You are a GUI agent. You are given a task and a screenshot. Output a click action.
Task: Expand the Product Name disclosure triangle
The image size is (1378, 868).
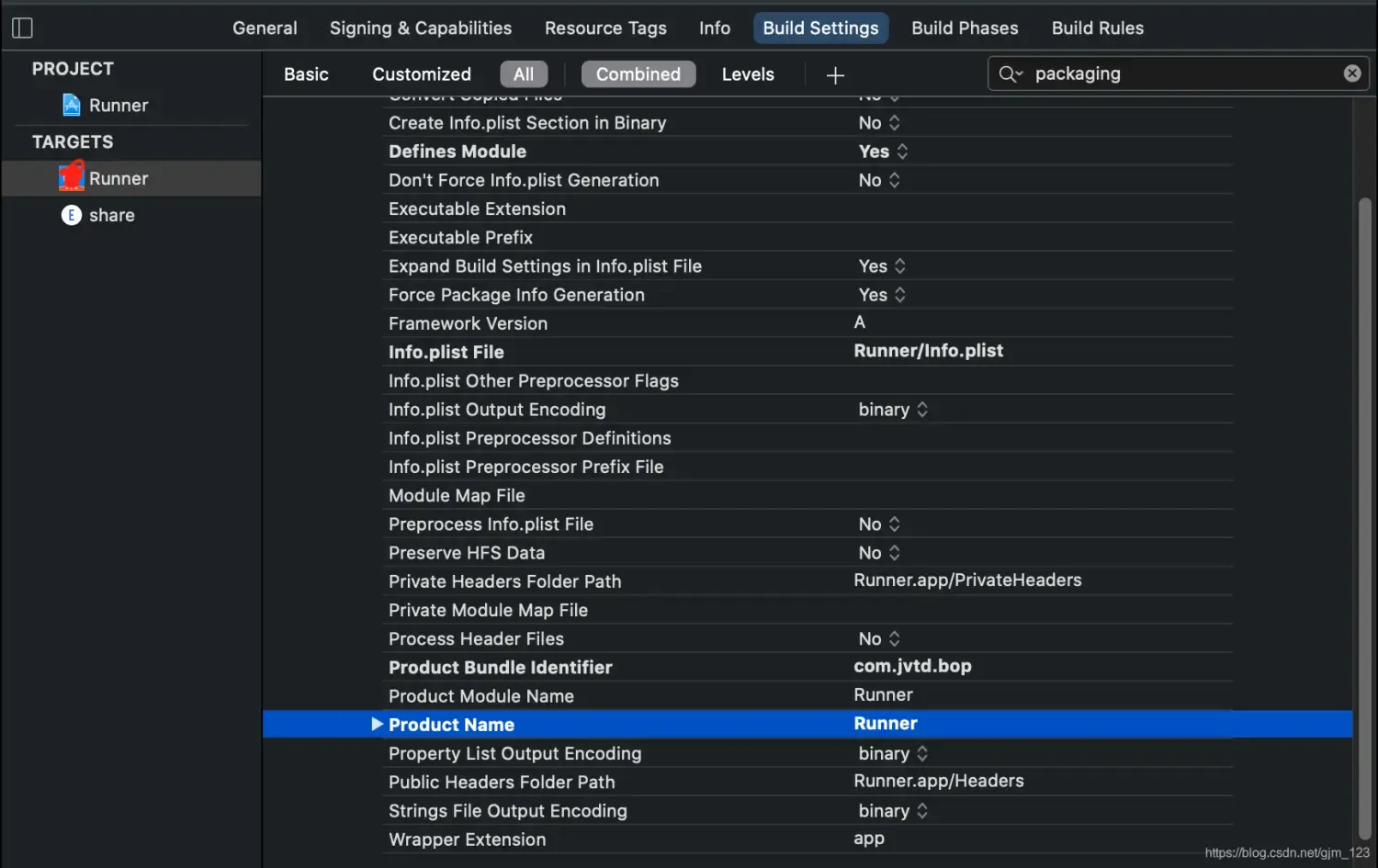coord(377,725)
